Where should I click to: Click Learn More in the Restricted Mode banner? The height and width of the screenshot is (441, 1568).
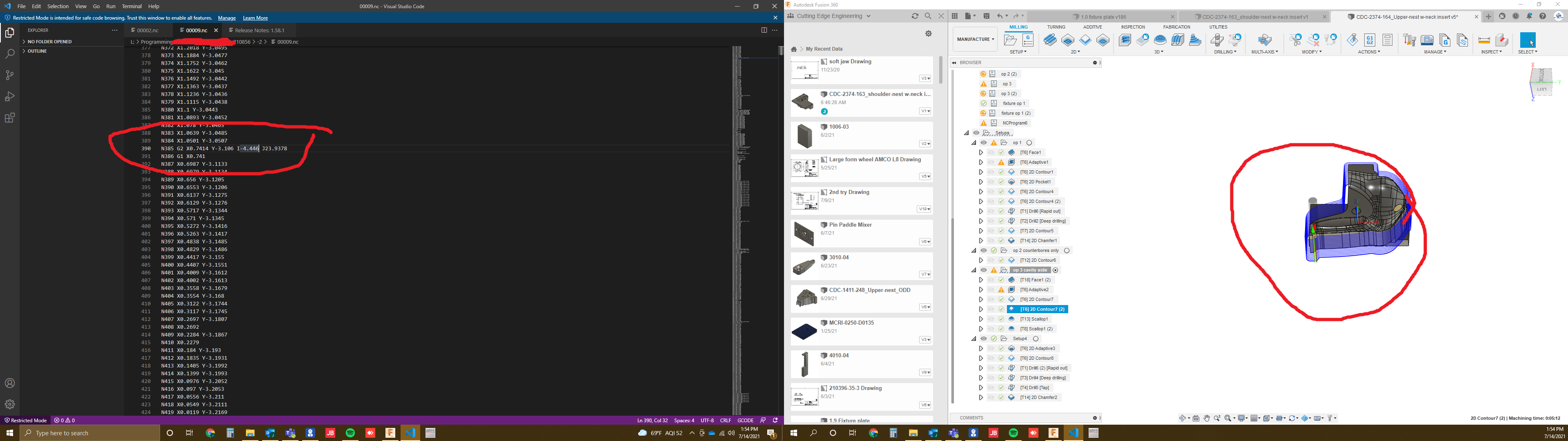pyautogui.click(x=255, y=18)
